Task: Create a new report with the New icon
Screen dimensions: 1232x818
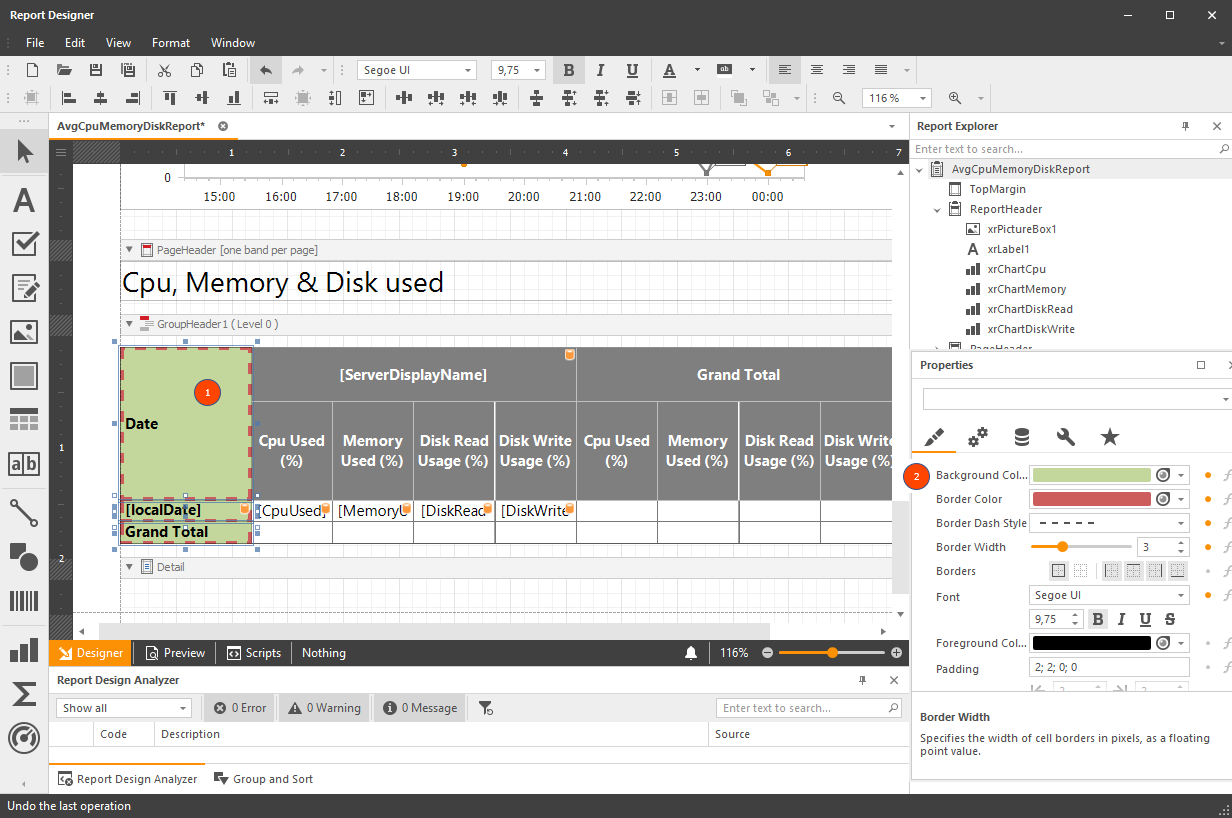Action: click(x=32, y=70)
